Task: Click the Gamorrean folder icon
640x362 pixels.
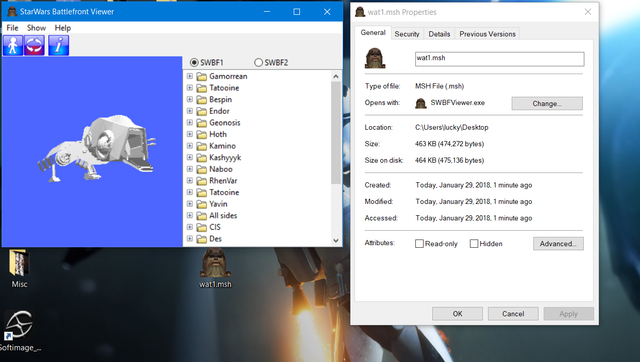Action: point(201,76)
